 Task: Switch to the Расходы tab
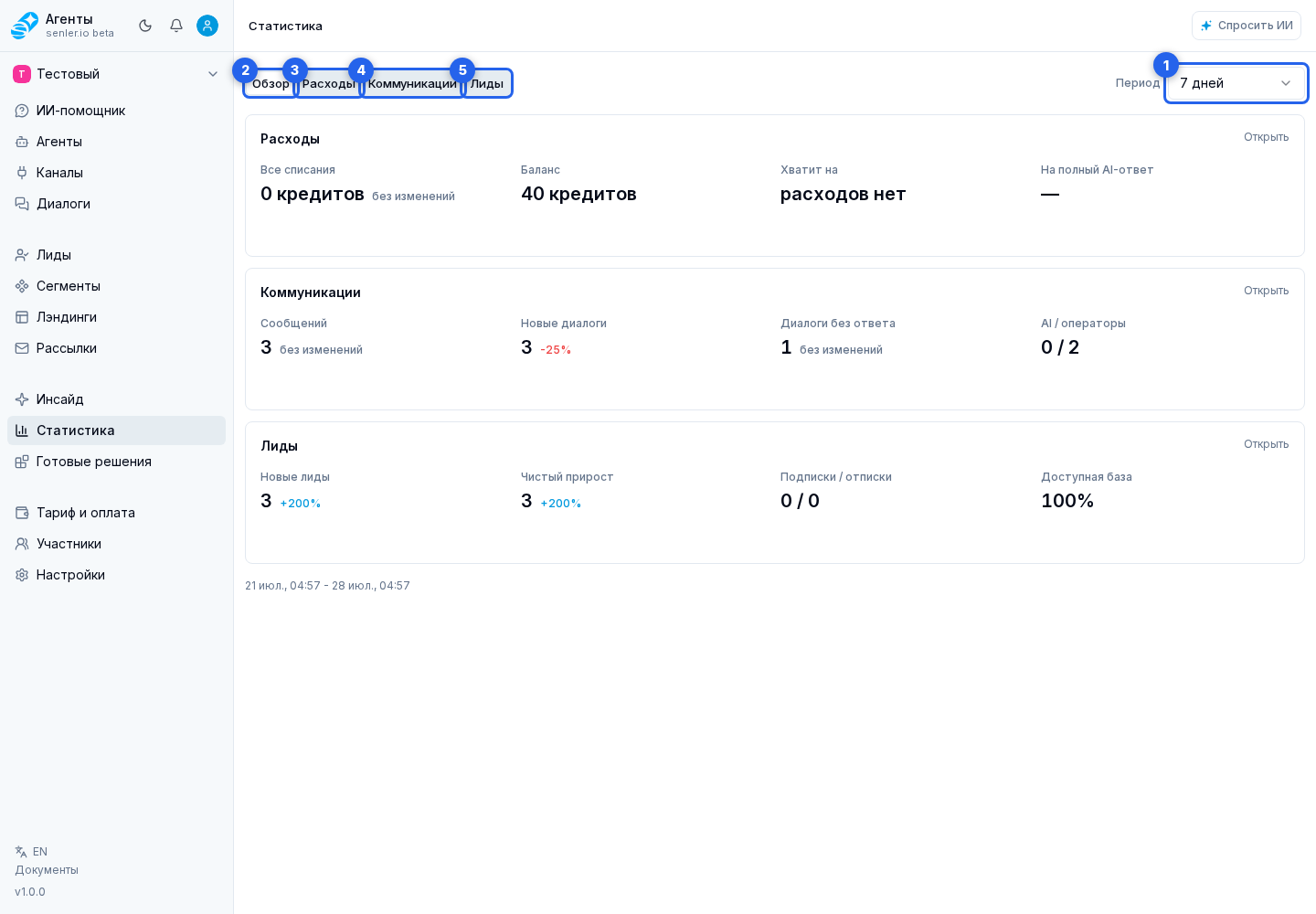(329, 83)
